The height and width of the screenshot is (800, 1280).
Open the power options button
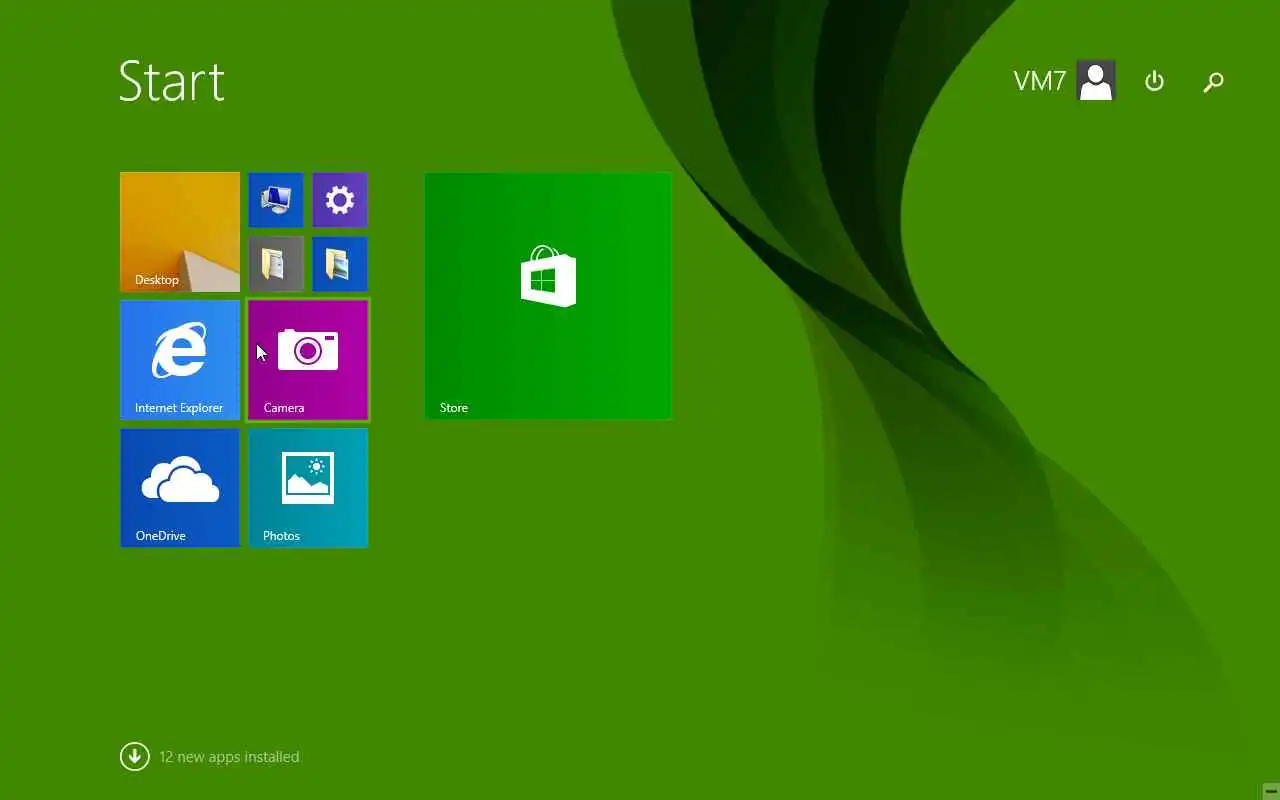pos(1154,81)
